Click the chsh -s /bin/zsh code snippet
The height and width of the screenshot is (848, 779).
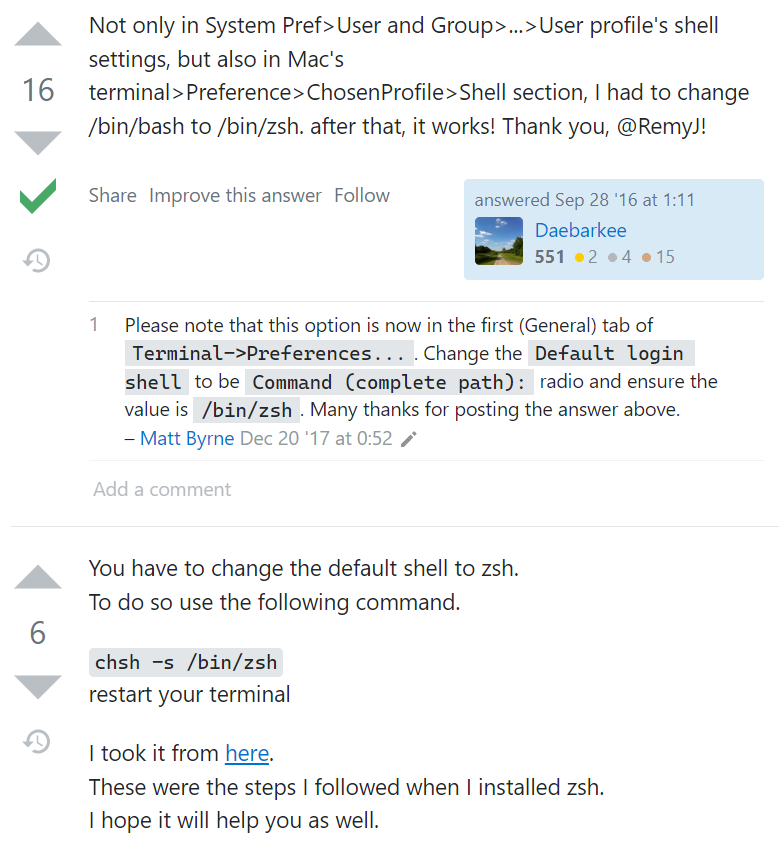pos(186,662)
